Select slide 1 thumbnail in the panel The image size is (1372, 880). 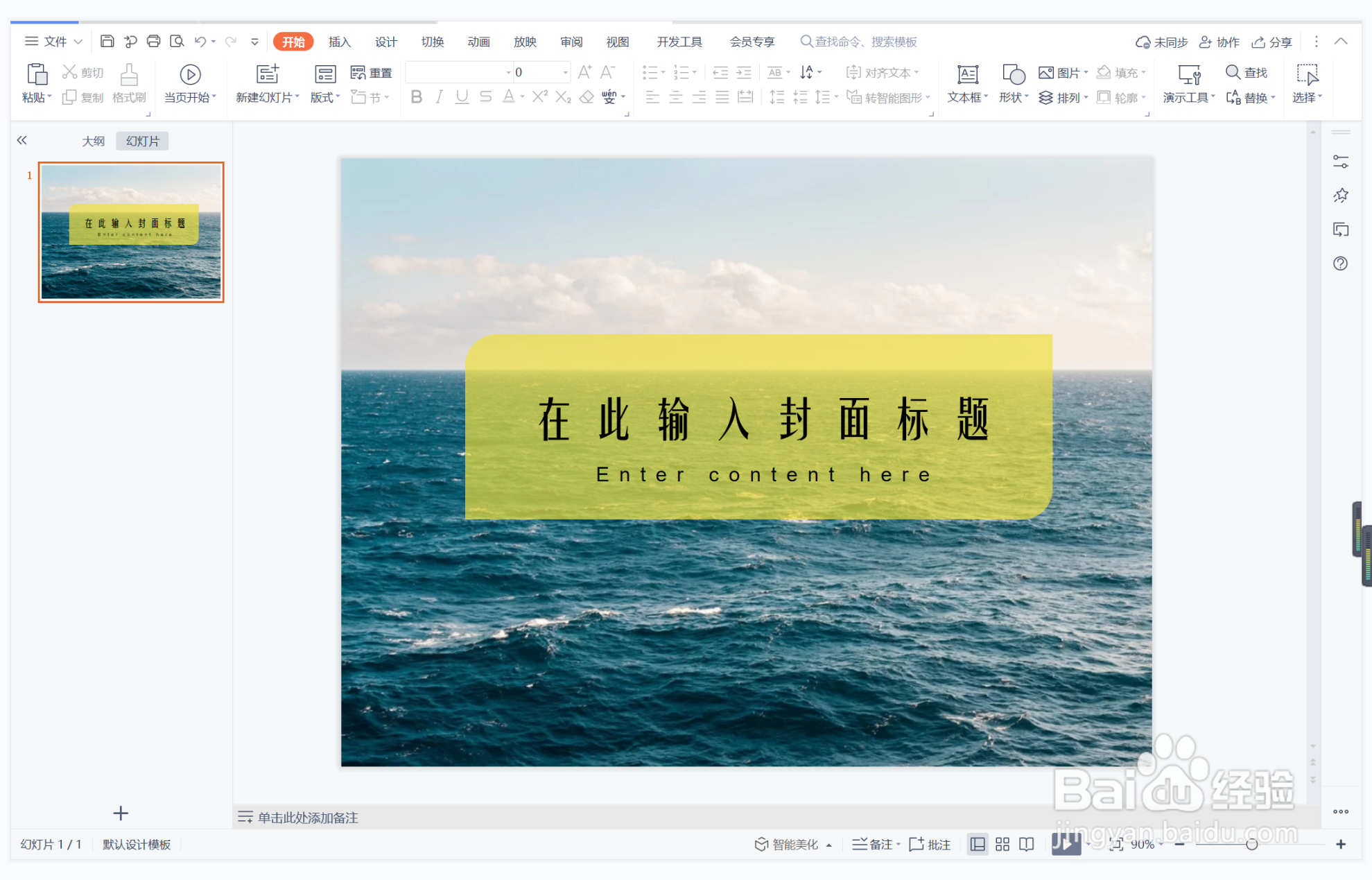(130, 232)
